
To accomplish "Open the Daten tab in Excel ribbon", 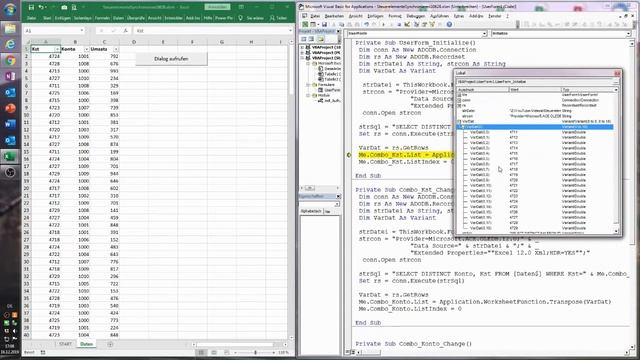I will click(118, 18).
